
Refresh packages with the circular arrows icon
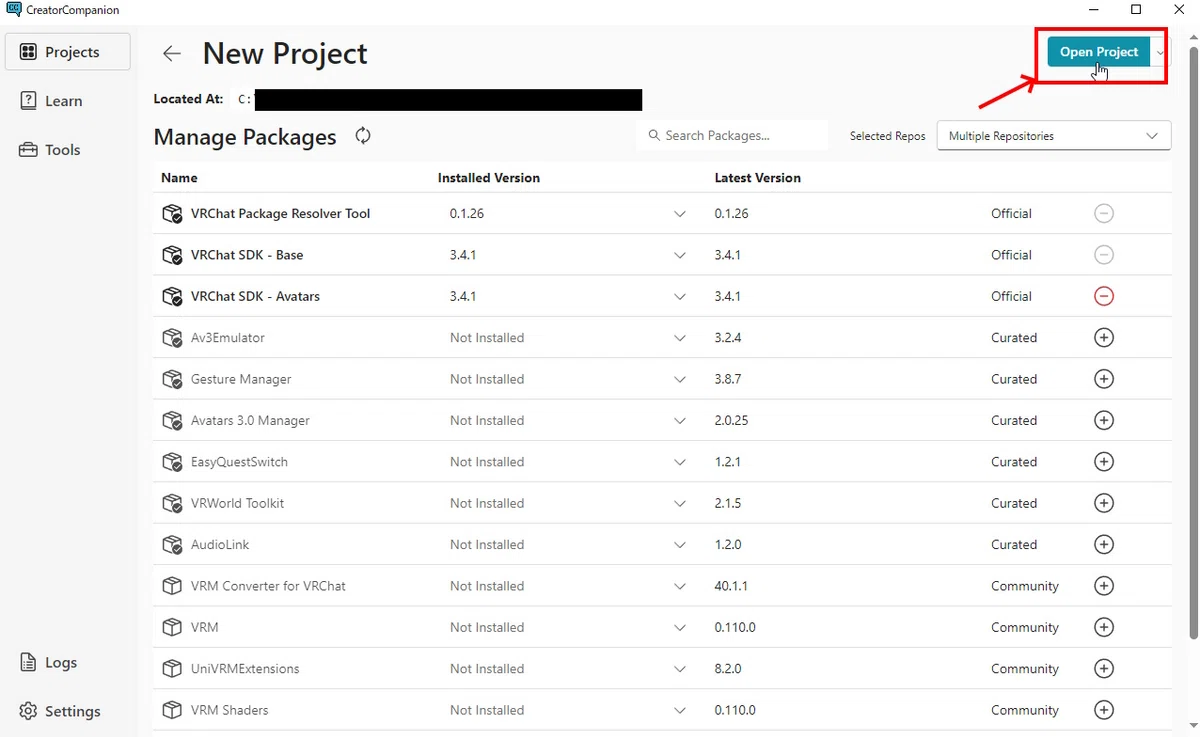click(x=363, y=136)
